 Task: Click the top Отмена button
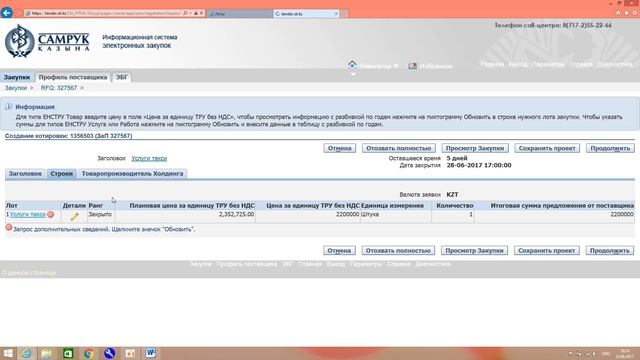tap(340, 148)
